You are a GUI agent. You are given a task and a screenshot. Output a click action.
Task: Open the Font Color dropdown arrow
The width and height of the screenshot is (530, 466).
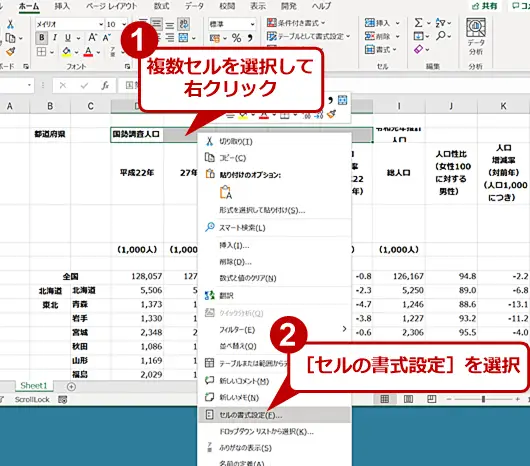coord(98,52)
